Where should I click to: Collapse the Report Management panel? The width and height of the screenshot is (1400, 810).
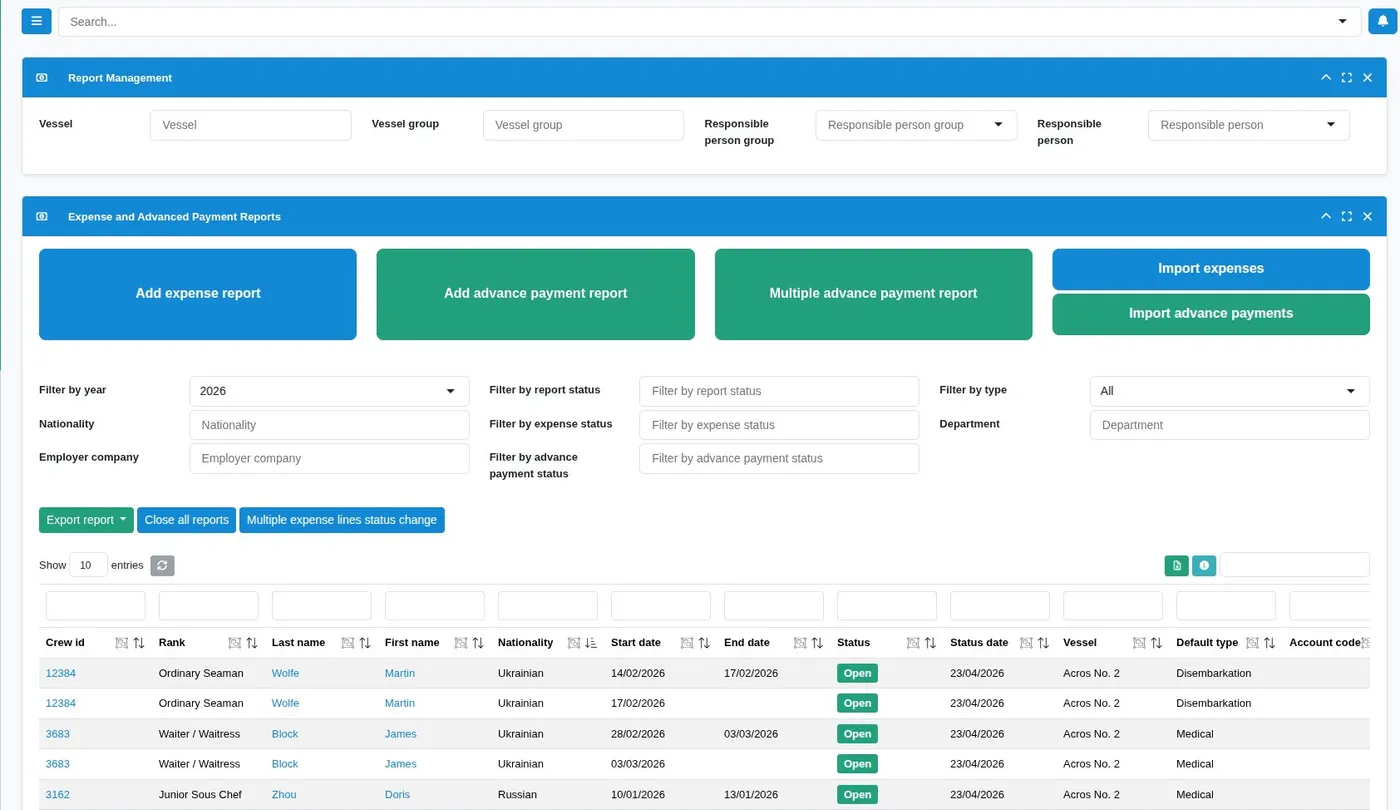[x=1326, y=78]
